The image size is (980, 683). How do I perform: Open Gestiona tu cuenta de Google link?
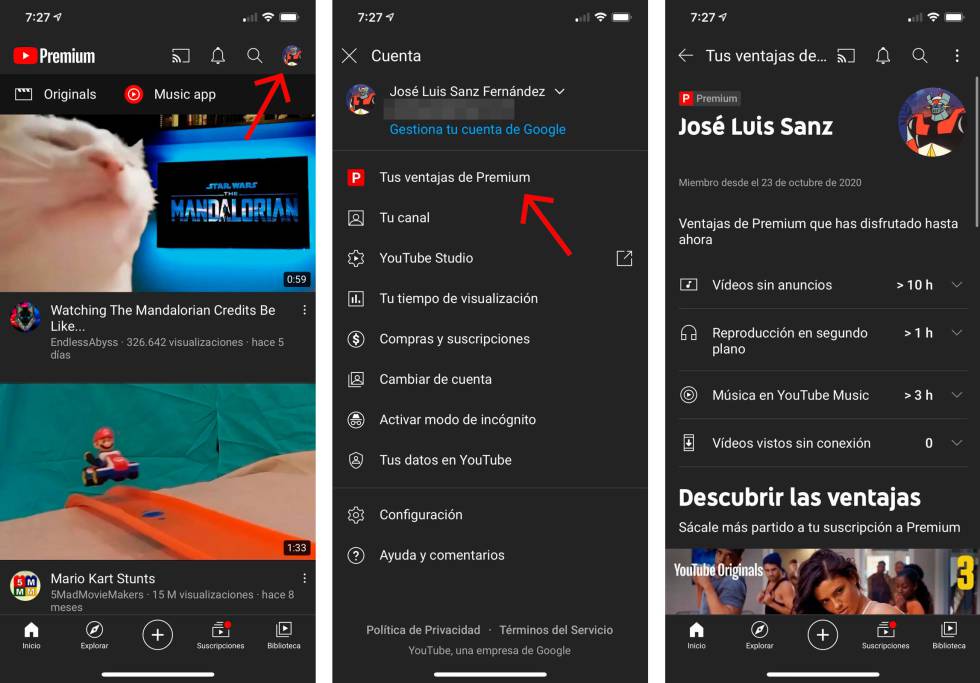(478, 129)
